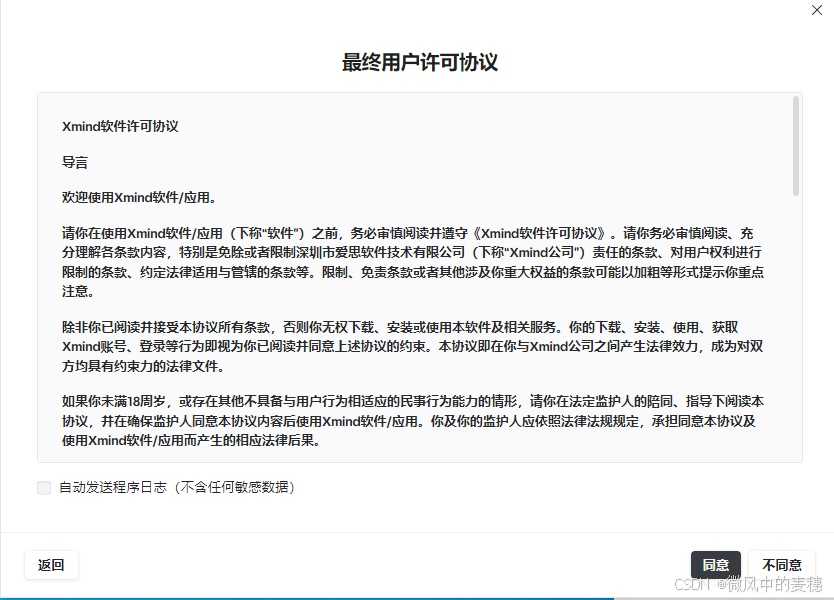Toggle the log-sending consent option

point(43,487)
